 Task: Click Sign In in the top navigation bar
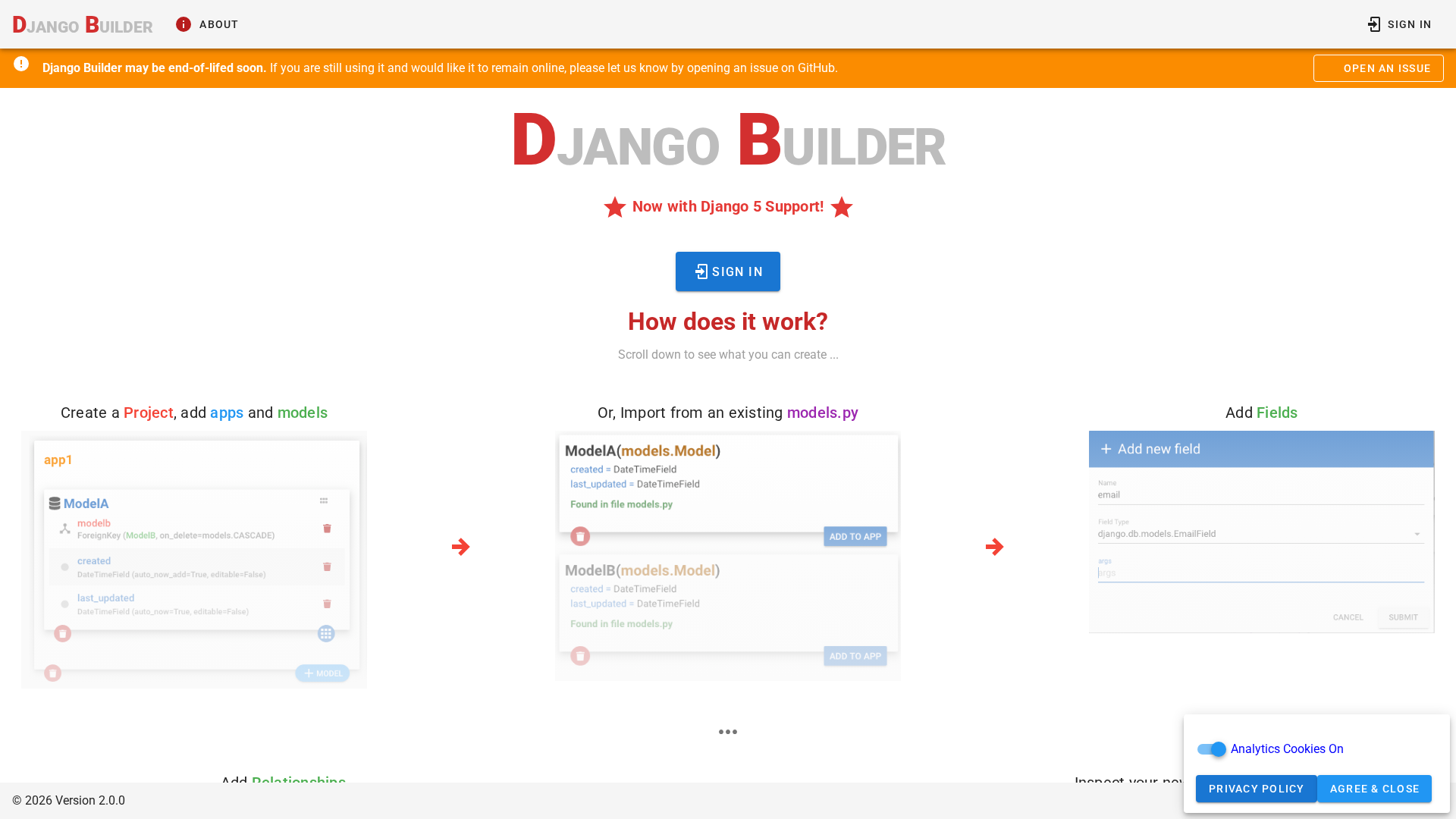[x=1399, y=24]
